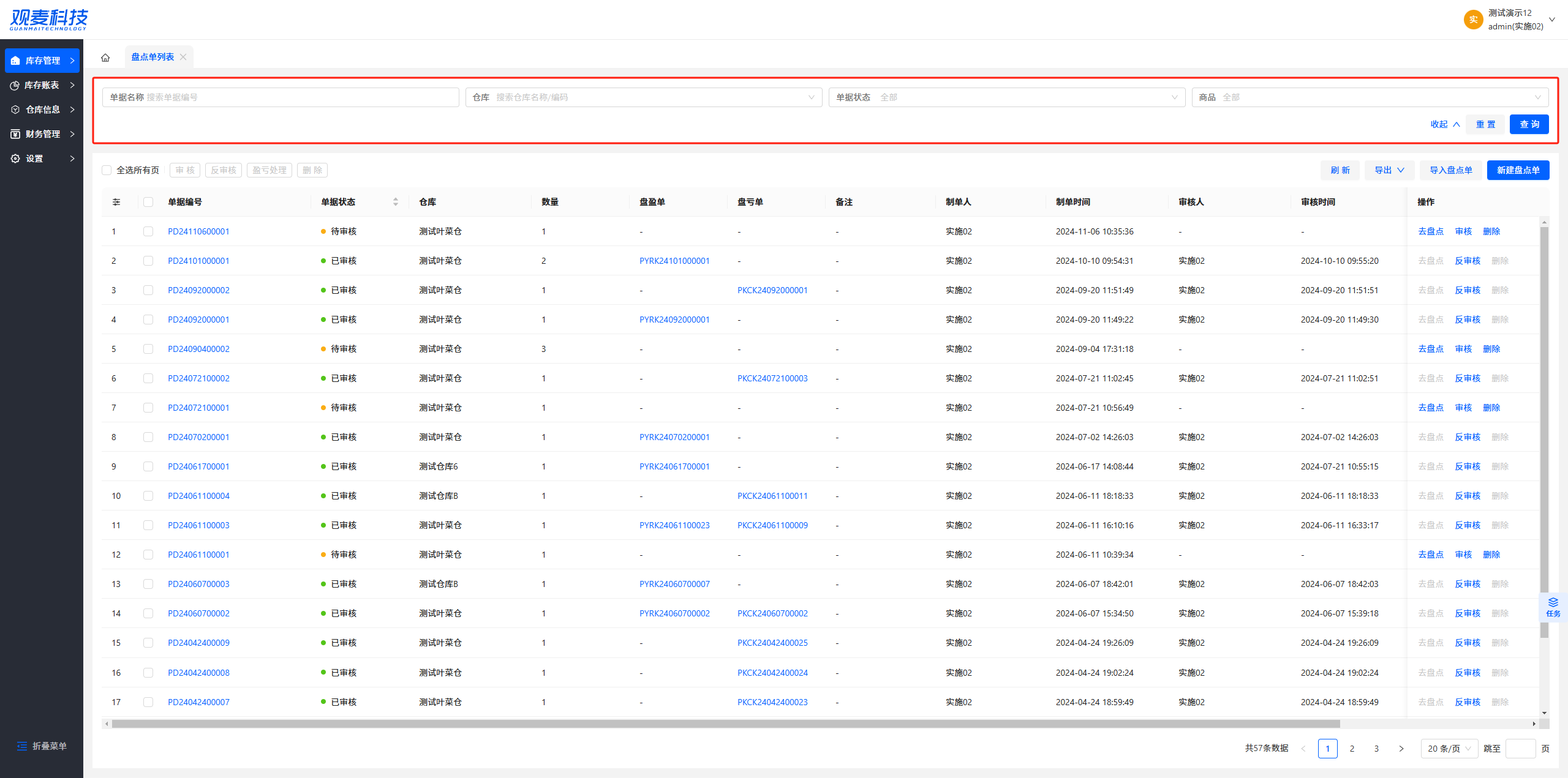Viewport: 1568px width, 778px height.
Task: Click the 库存管理 sidebar icon
Action: coord(15,61)
